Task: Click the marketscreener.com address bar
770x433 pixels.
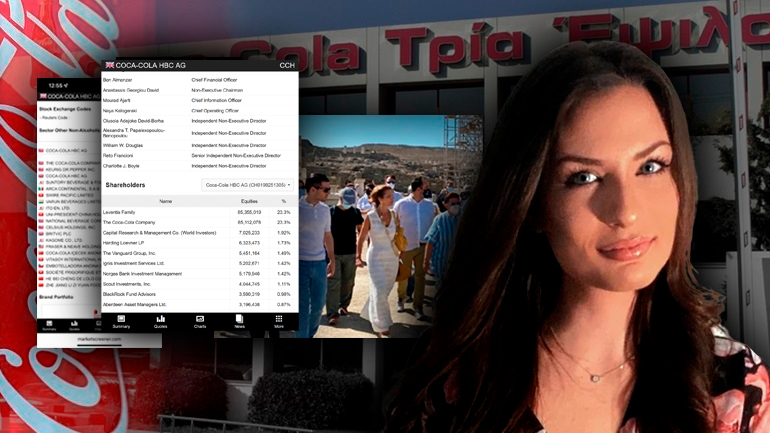Action: pos(99,340)
